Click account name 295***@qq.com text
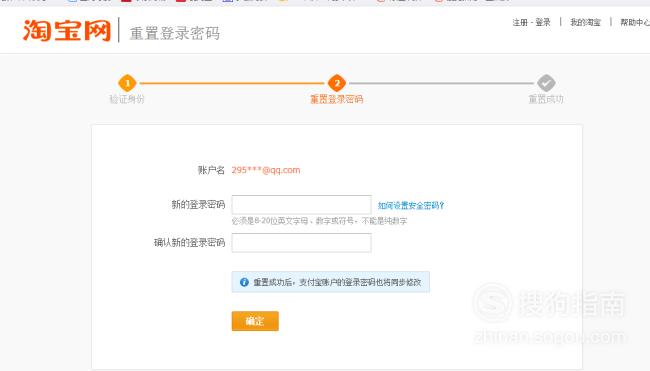This screenshot has width=650, height=371. [x=266, y=170]
